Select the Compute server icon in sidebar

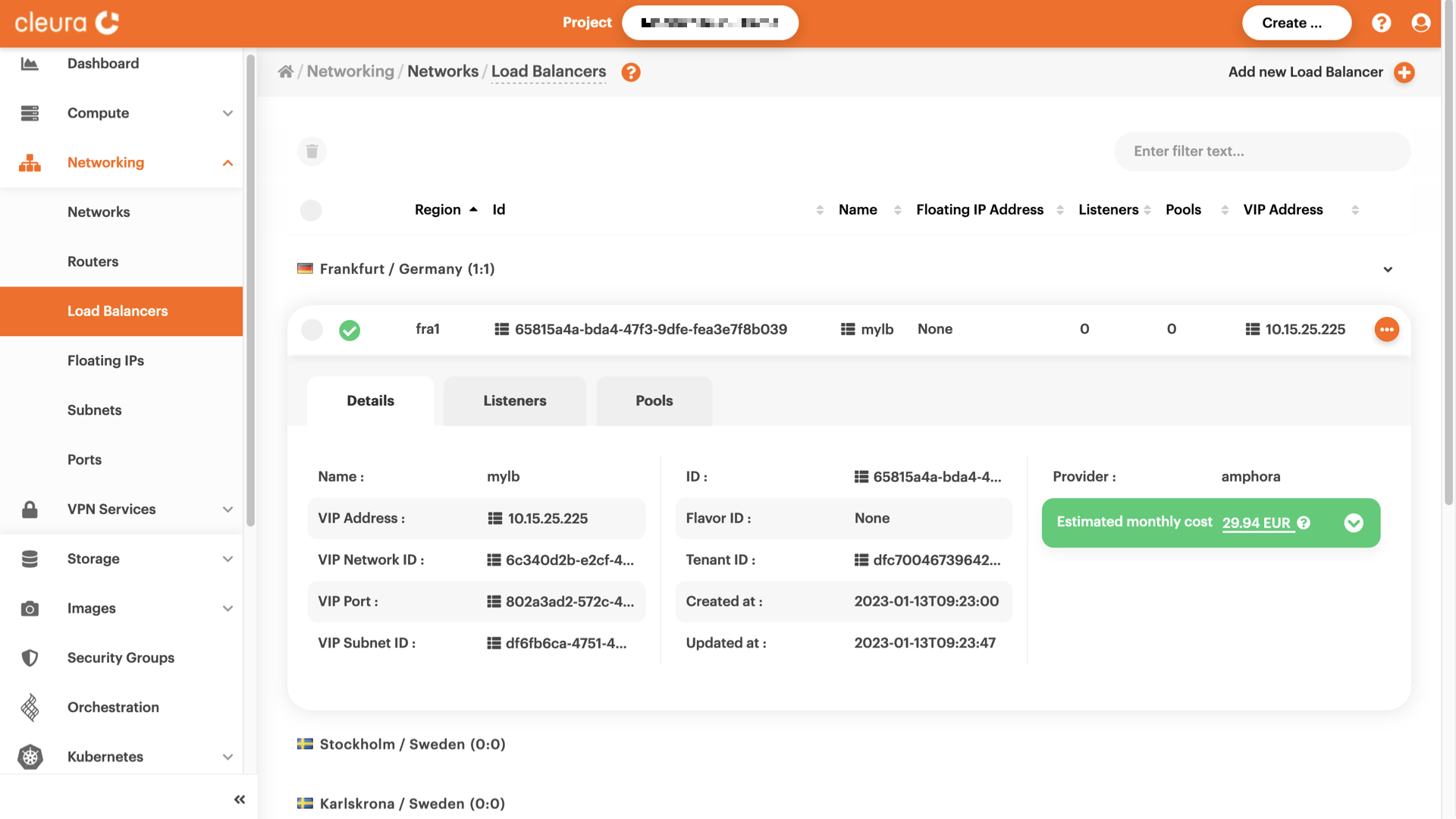[x=30, y=113]
